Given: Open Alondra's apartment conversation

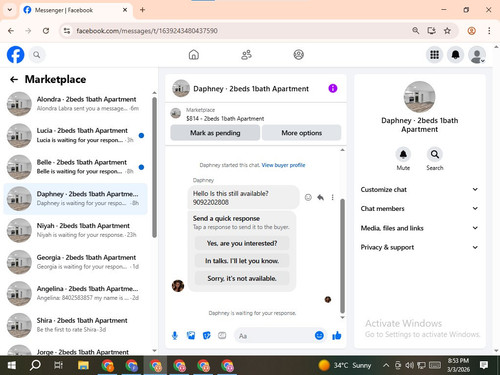Looking at the screenshot, I should click(76, 104).
